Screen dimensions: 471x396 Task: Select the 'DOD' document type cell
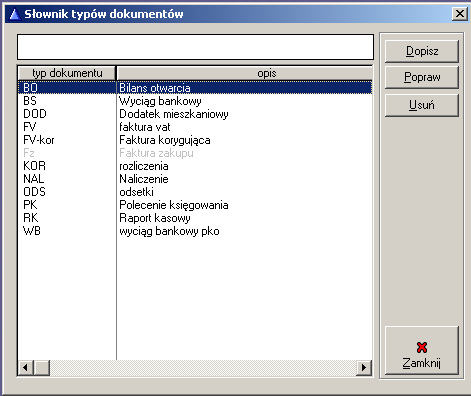67,114
